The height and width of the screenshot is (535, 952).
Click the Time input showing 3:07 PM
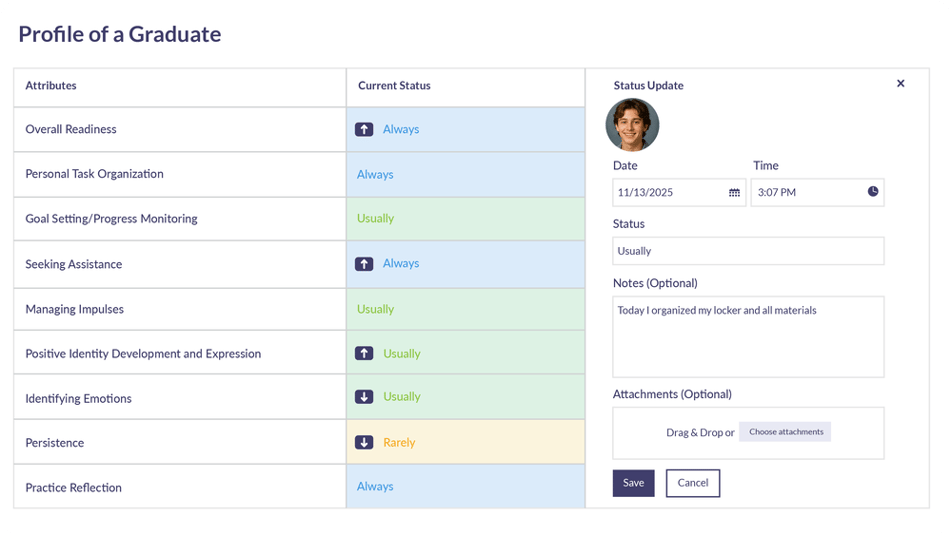coord(805,192)
